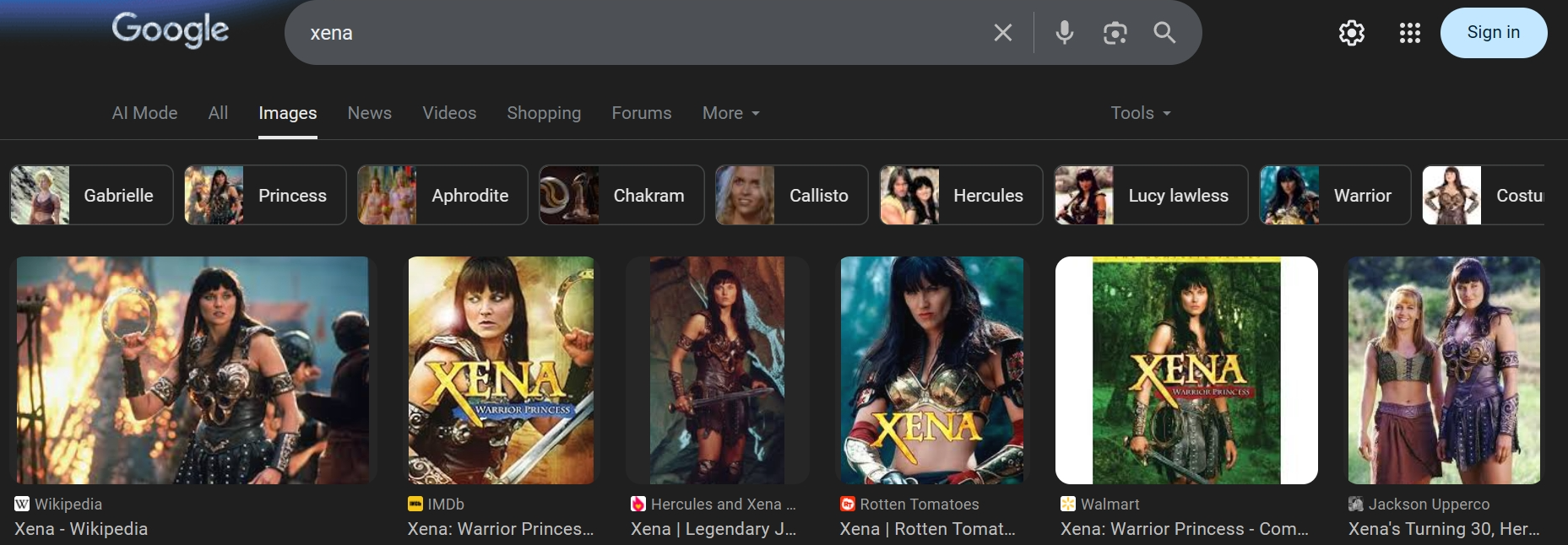Image resolution: width=1568 pixels, height=545 pixels.
Task: Select the Gabrielle filter chip
Action: pyautogui.click(x=91, y=195)
